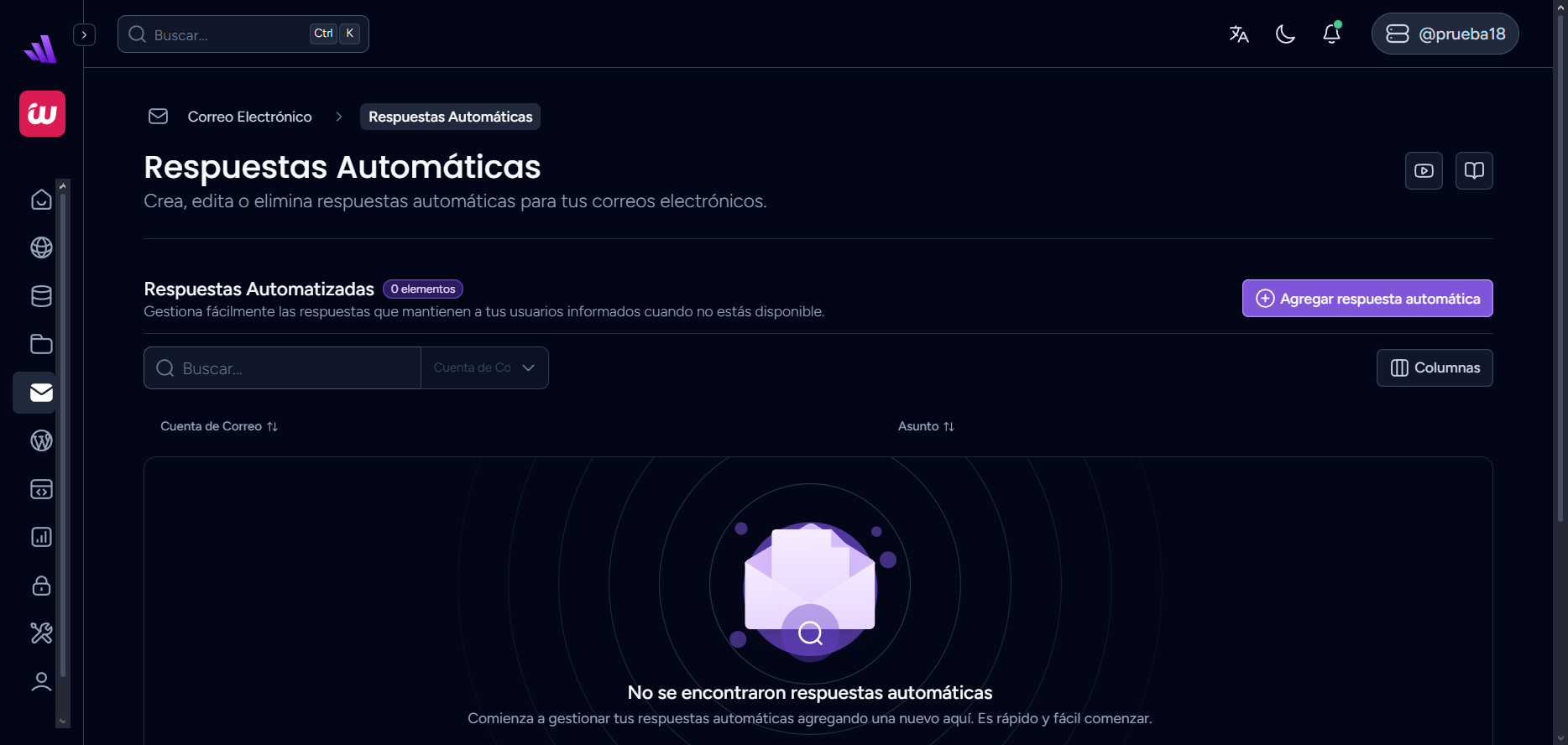Open the WordPress icon in sidebar

(x=41, y=440)
